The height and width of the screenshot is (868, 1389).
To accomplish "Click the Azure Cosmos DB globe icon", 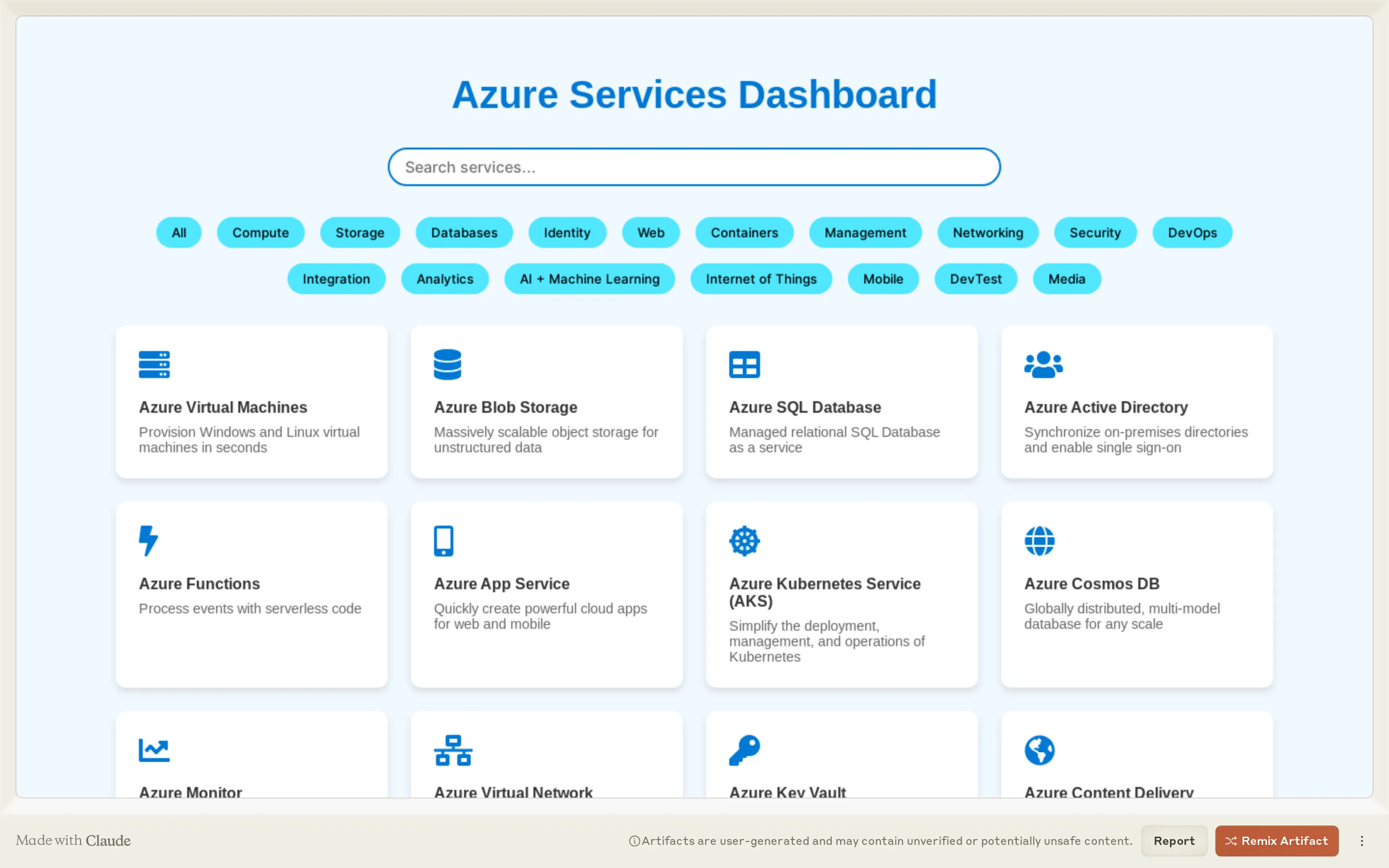I will (1041, 540).
